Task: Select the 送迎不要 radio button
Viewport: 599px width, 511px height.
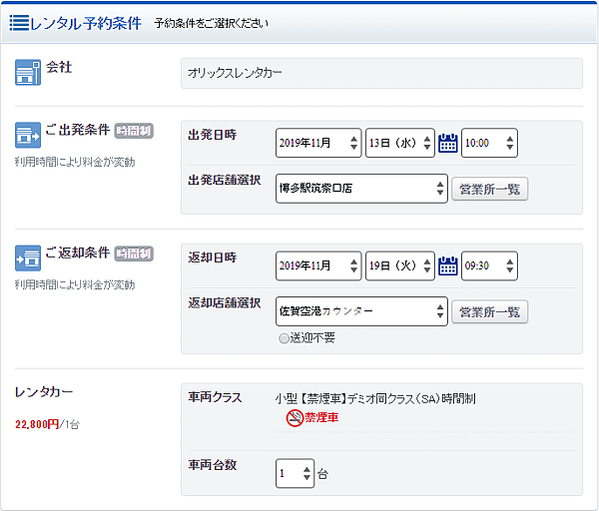Action: tap(284, 338)
